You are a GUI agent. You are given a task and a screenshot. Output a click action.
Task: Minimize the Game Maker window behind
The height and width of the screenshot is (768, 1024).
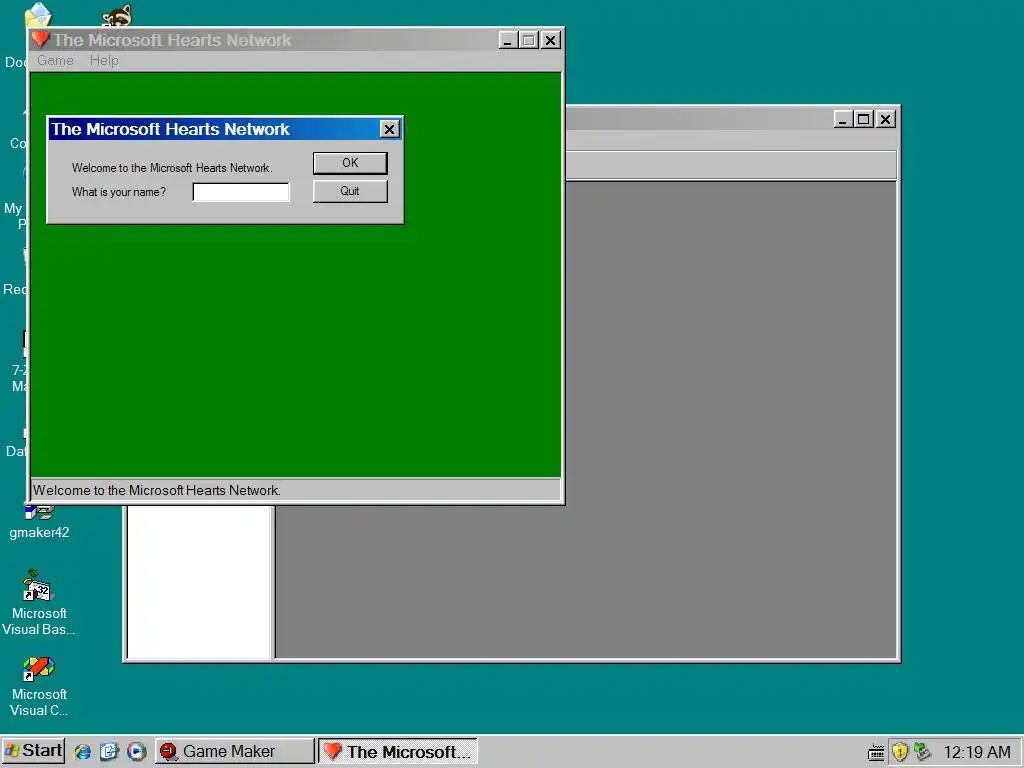click(x=843, y=120)
